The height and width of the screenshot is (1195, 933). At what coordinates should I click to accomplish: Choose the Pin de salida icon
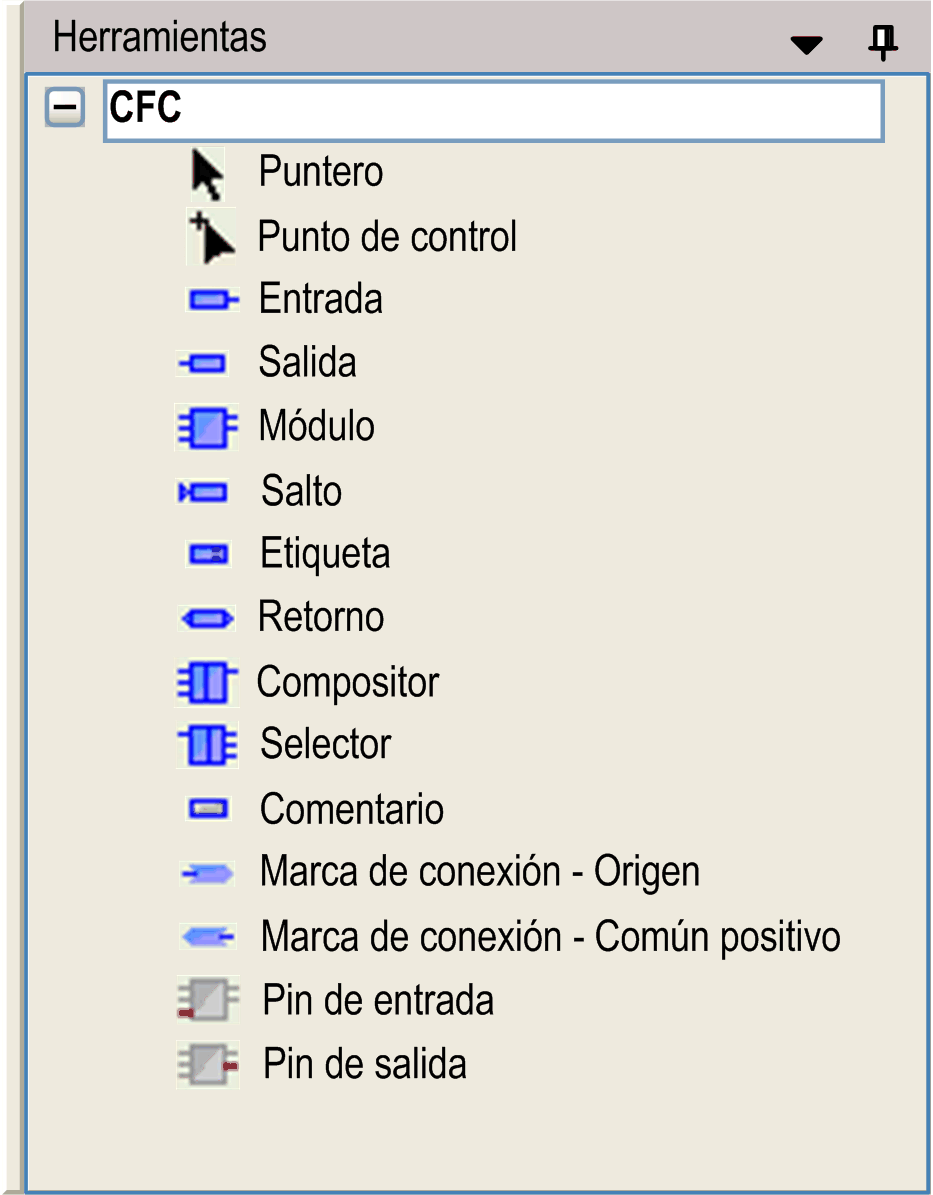208,1064
